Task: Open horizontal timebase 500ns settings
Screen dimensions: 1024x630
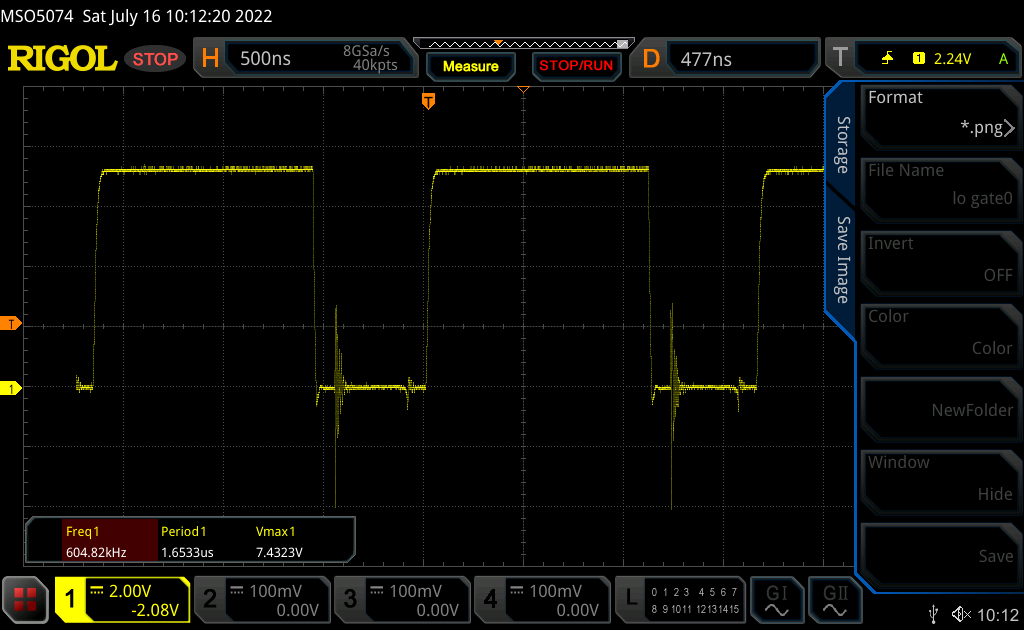Action: 306,59
